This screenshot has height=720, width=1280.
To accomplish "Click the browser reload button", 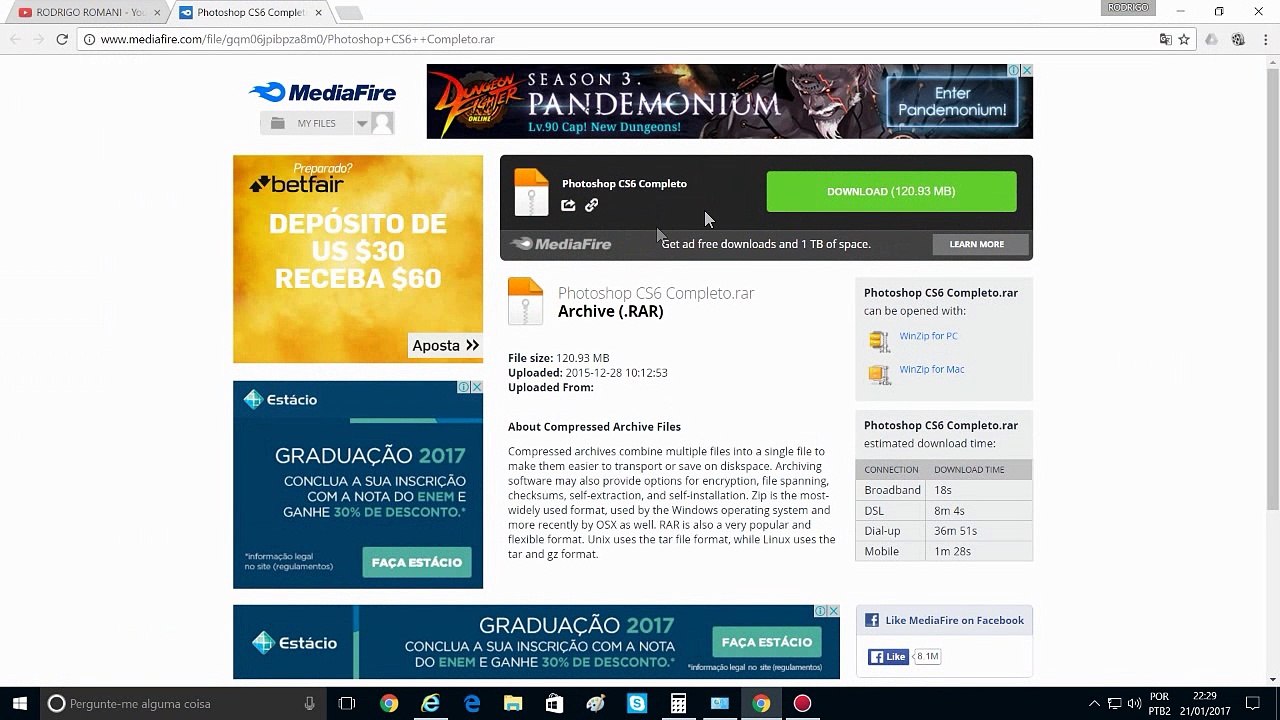I will (x=62, y=39).
